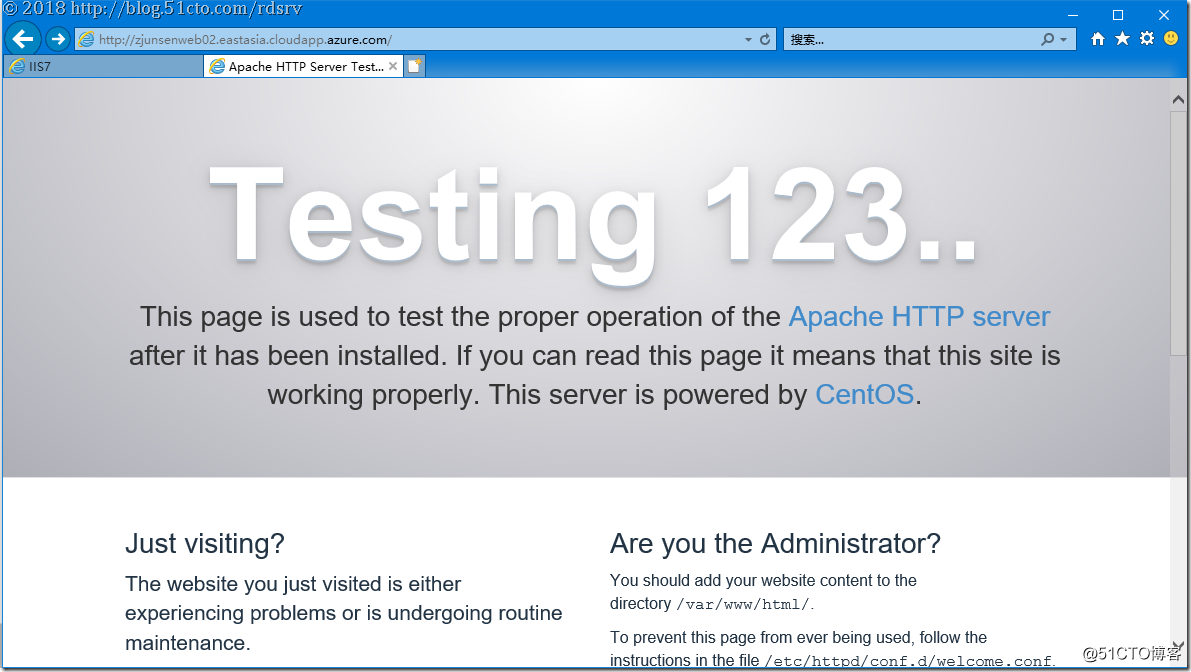Select the Apache HTTP Server Test tab

304,67
